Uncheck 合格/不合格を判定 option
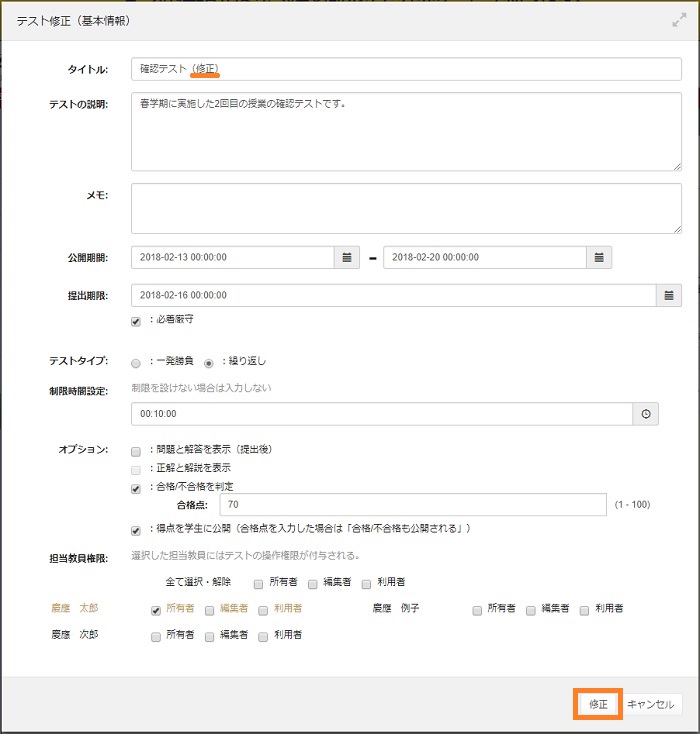This screenshot has height=734, width=700. click(136, 489)
